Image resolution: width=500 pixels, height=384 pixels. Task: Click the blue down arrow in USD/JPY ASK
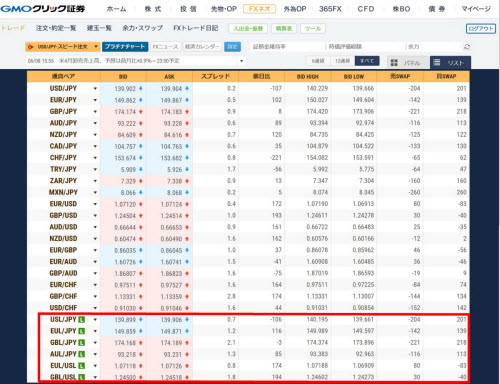coord(187,88)
